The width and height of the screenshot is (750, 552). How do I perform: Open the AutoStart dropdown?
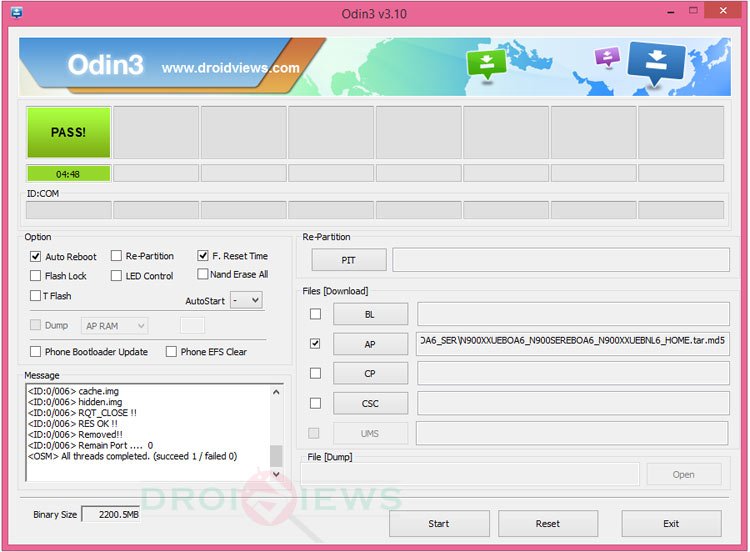click(x=246, y=300)
